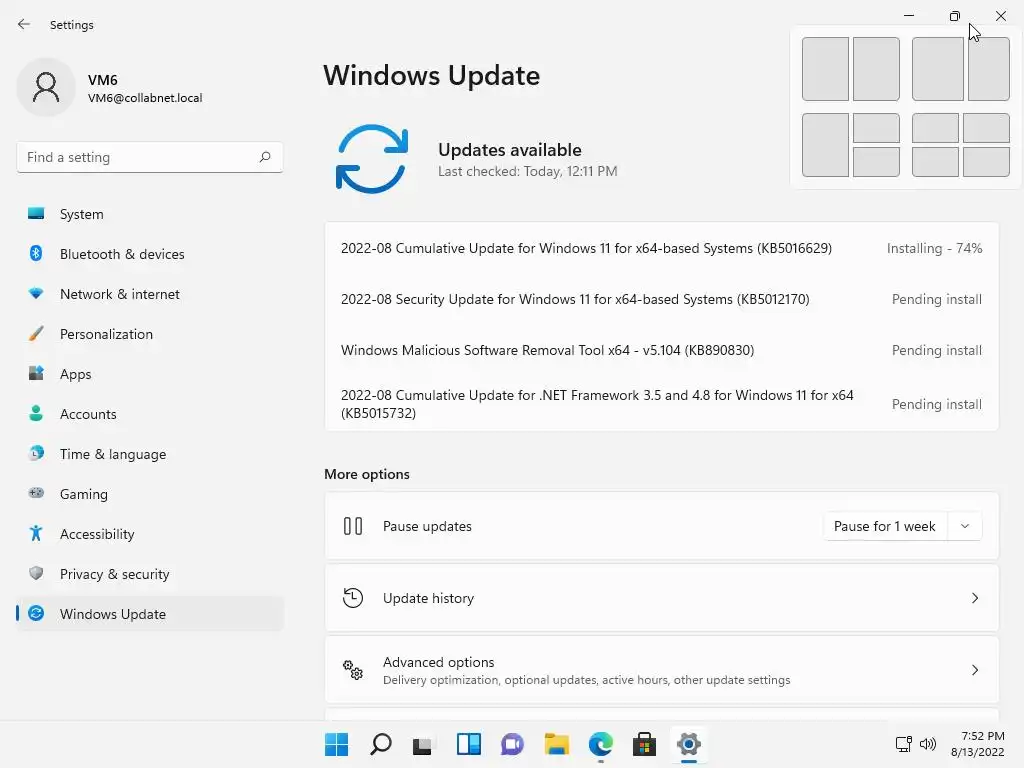Snap to bottom-right zone of three-zone layout

pos(876,162)
